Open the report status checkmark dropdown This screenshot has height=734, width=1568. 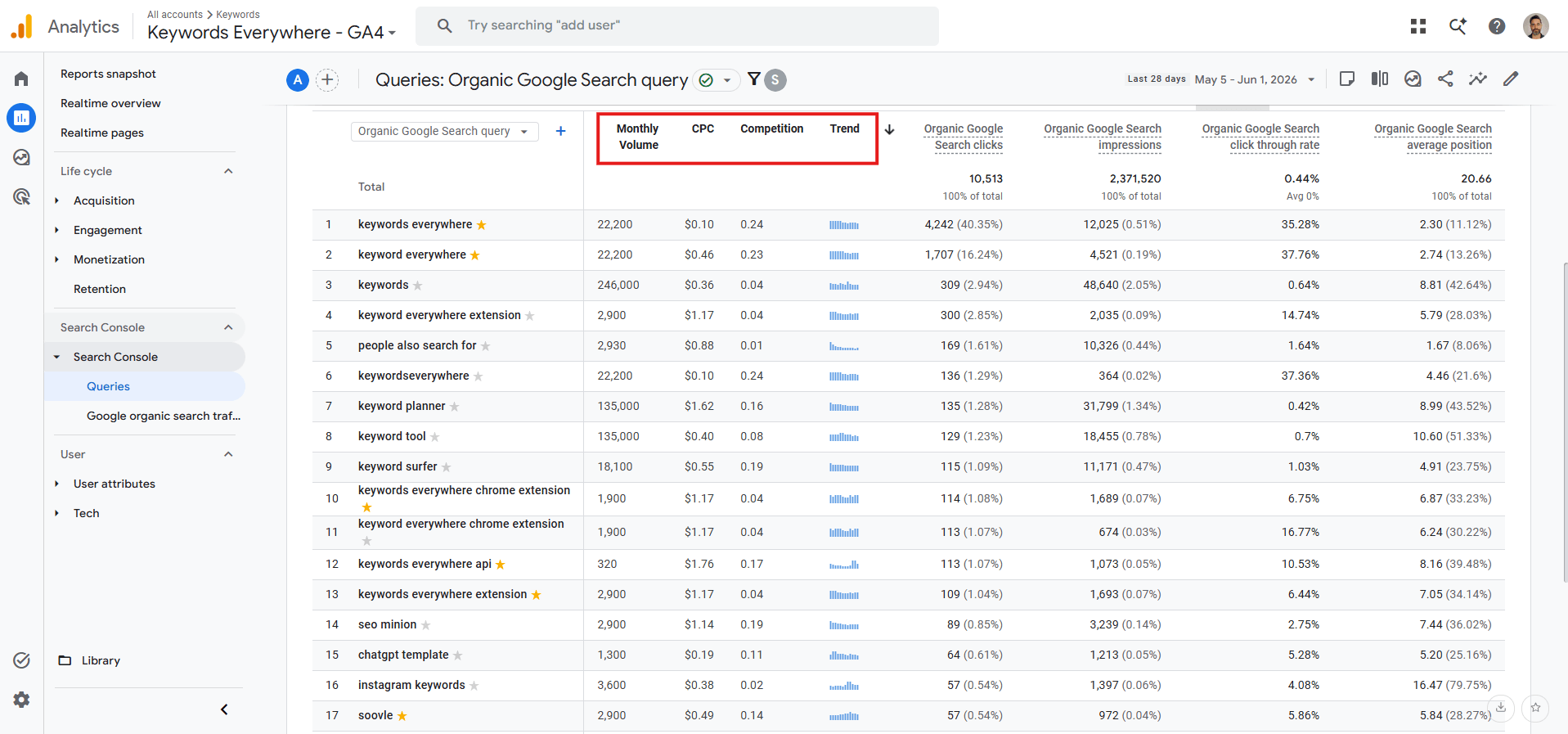click(716, 80)
